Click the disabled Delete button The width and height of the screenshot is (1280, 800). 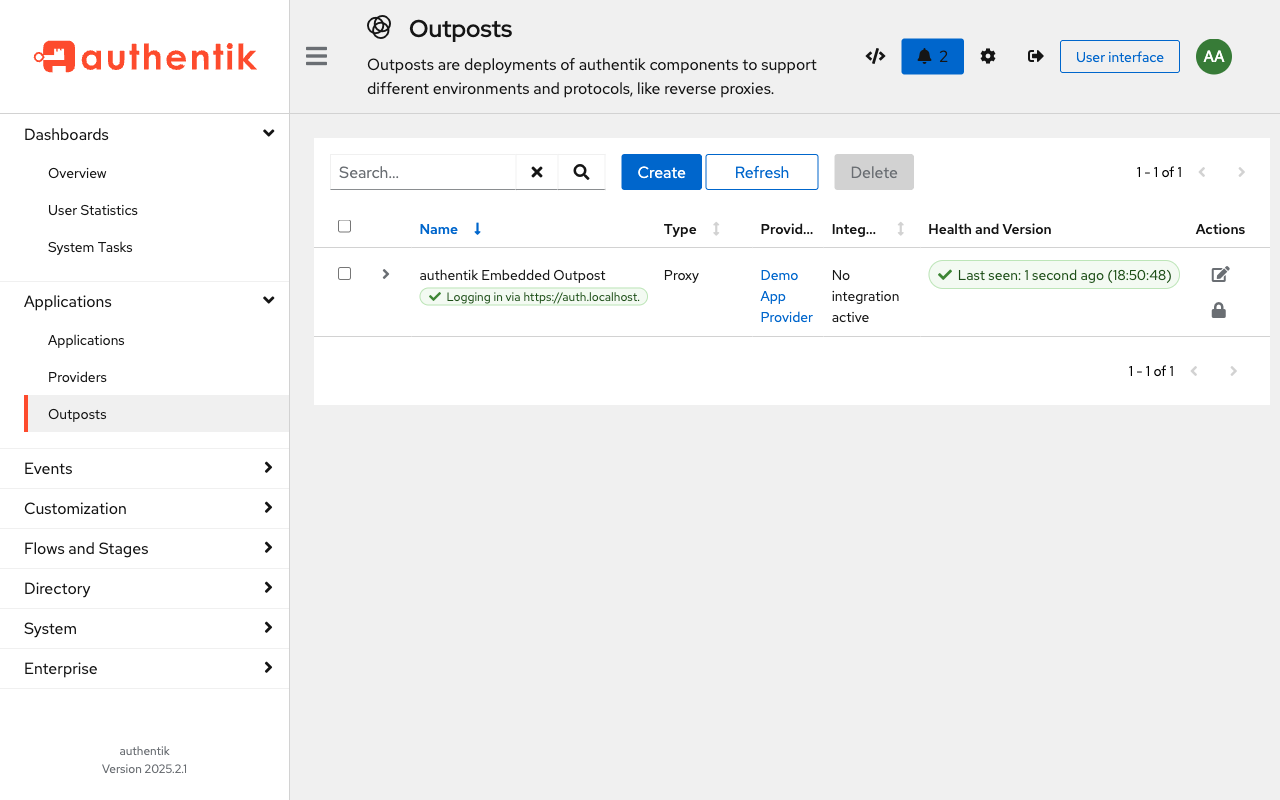pyautogui.click(x=874, y=172)
